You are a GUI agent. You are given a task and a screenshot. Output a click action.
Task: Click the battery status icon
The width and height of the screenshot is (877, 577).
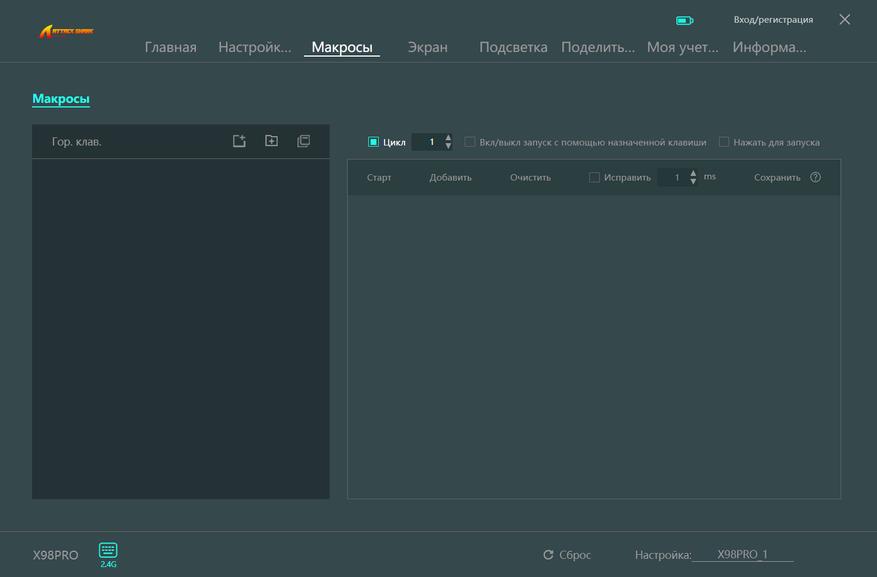click(685, 21)
